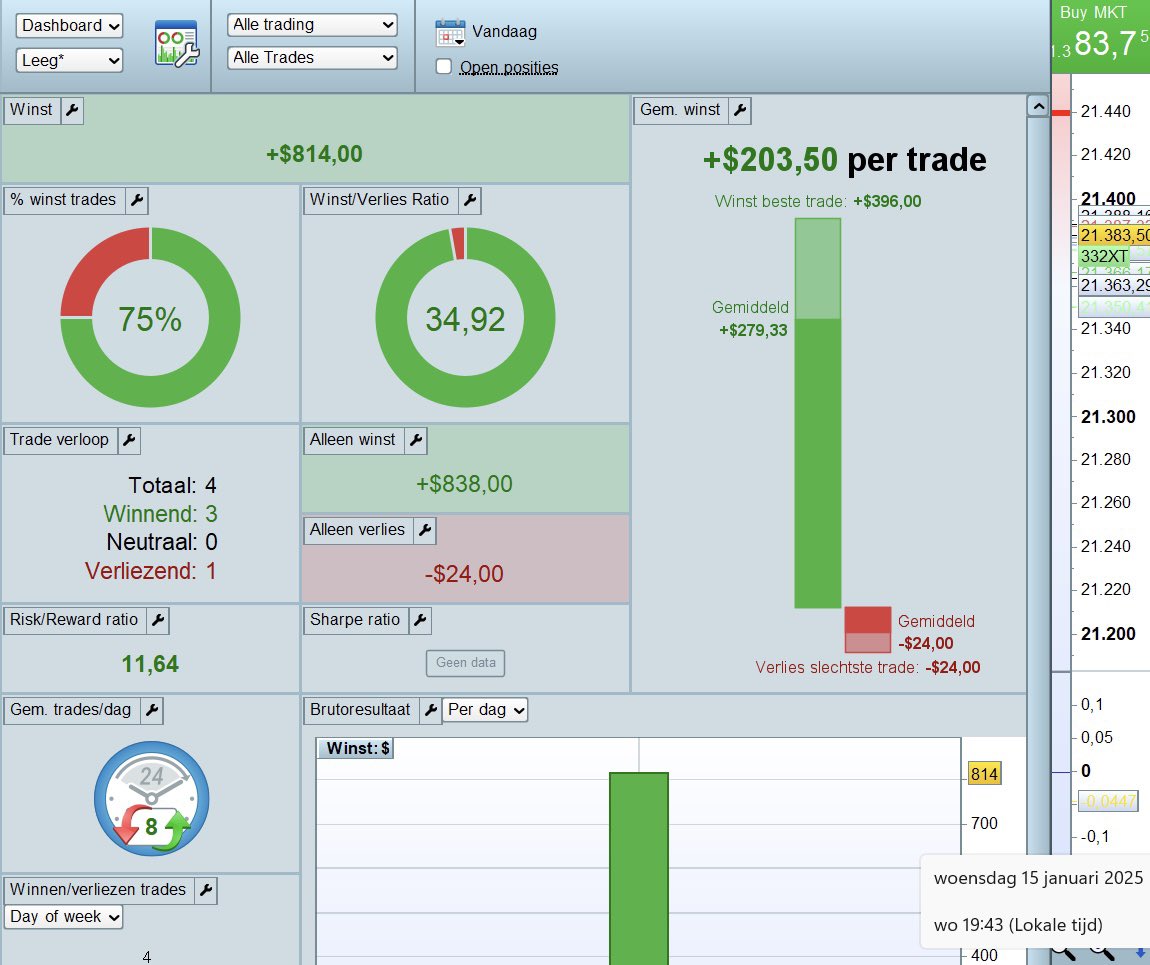Click the Winst panel title

coord(32,110)
